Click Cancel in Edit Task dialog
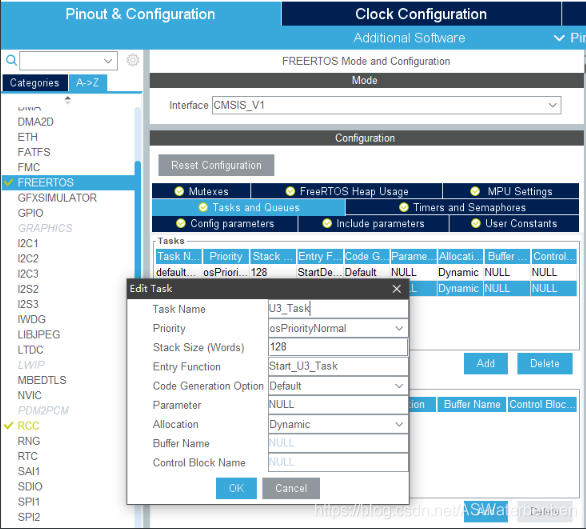586x529 pixels. click(291, 488)
